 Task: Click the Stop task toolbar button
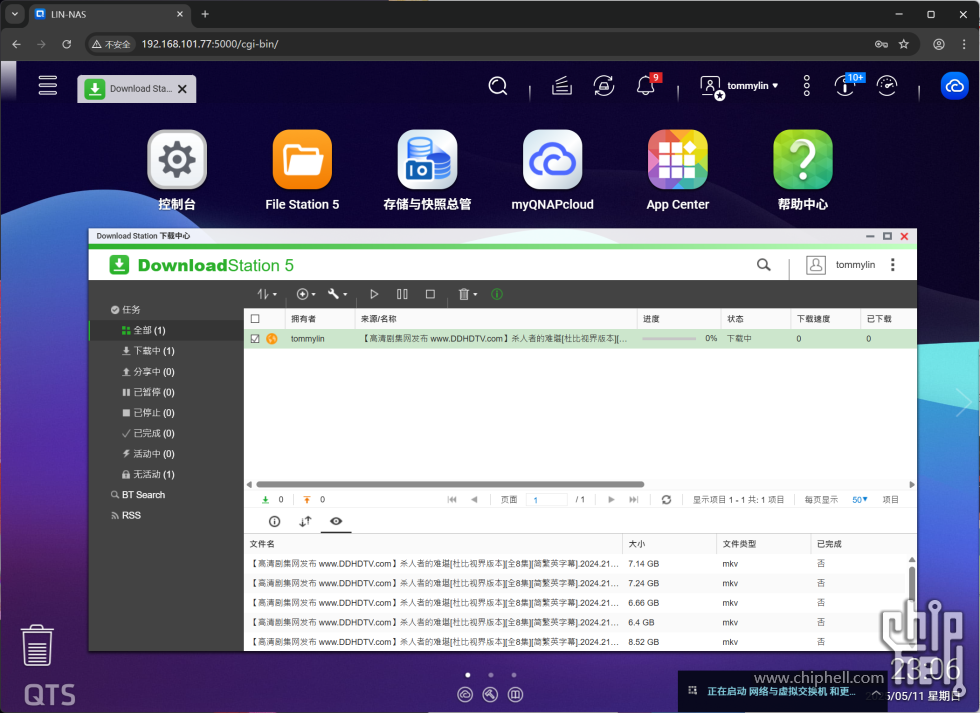(x=430, y=294)
